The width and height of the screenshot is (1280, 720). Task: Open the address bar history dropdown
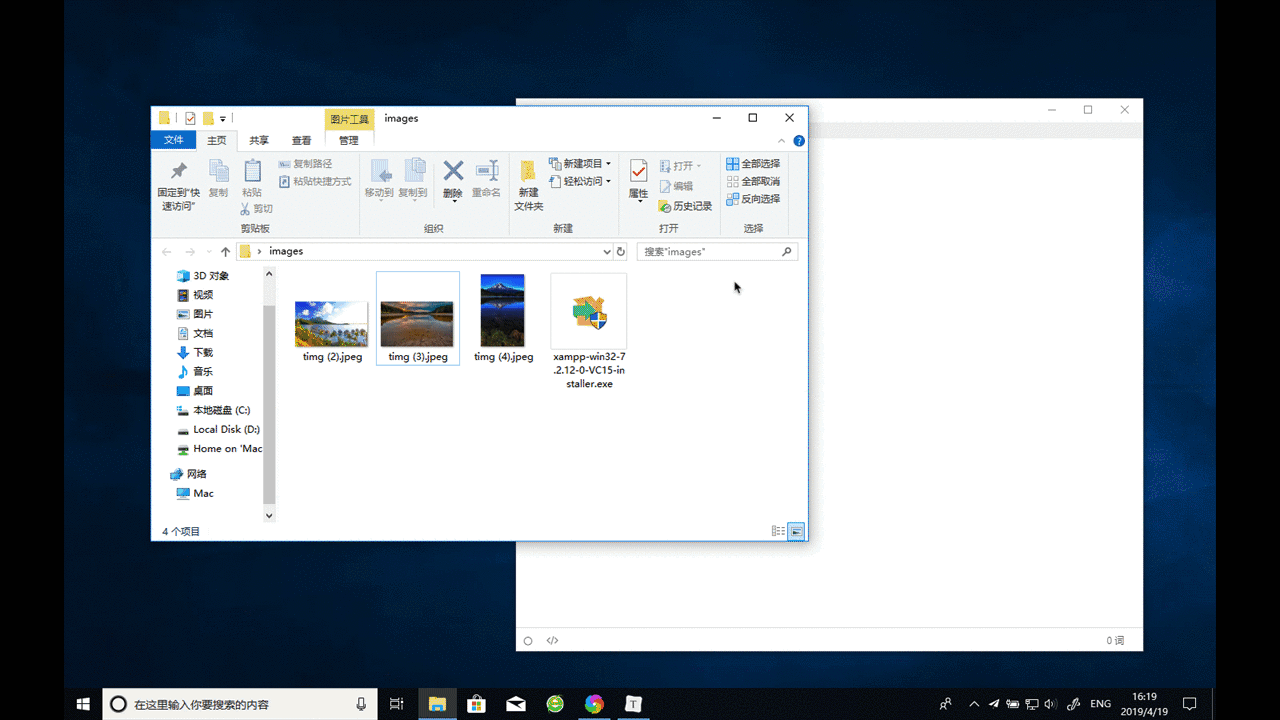point(607,251)
